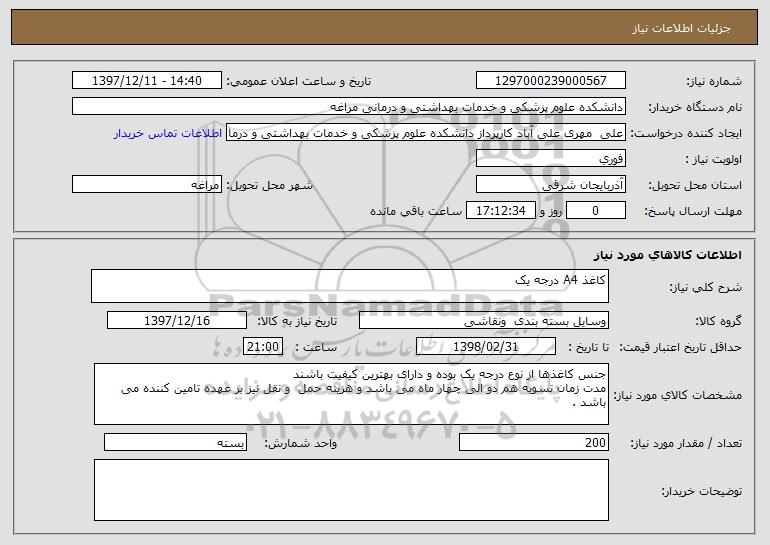Click the نام دستگاه خریدار field
The width and height of the screenshot is (770, 545).
coord(349,106)
